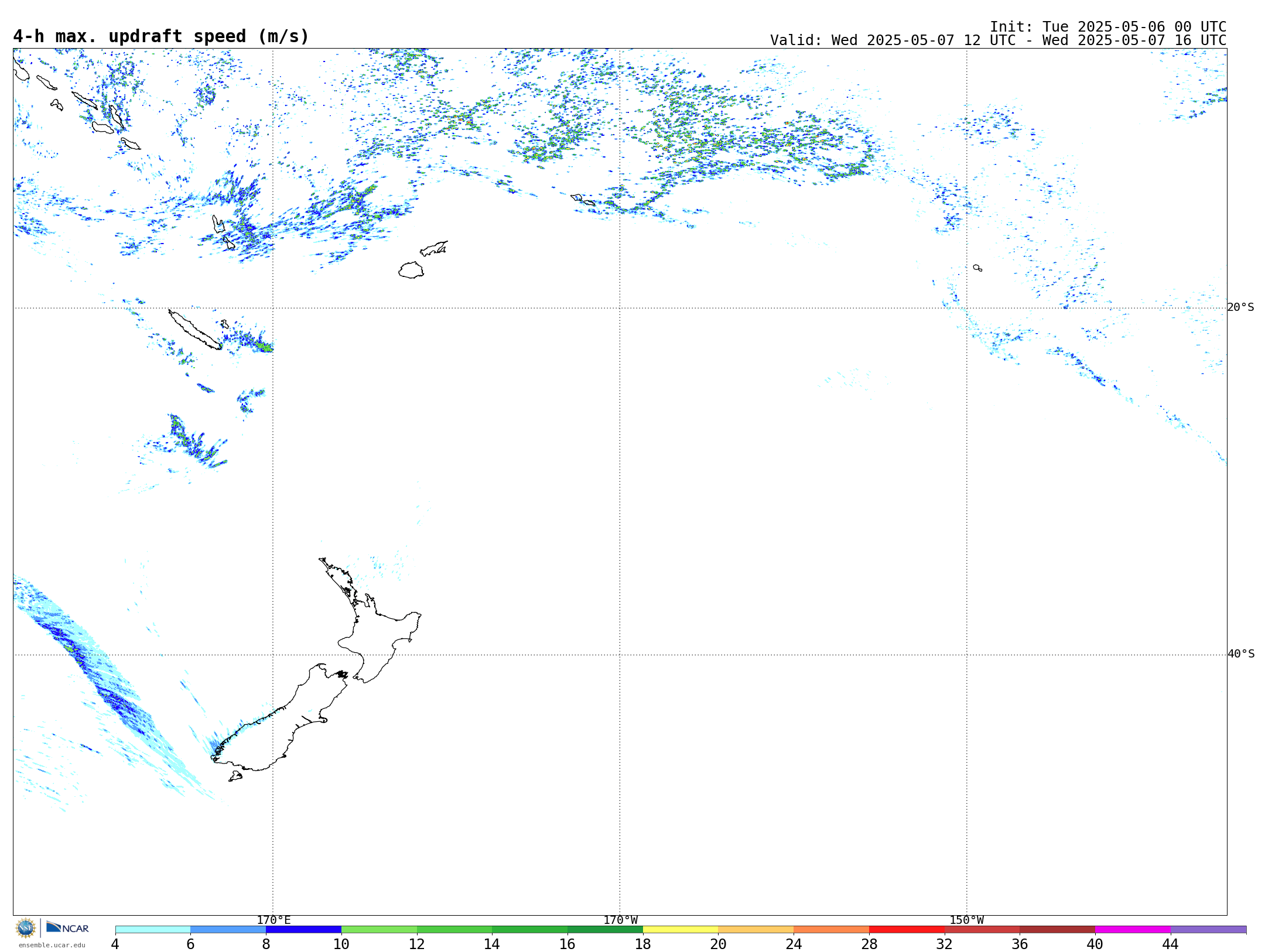This screenshot has width=1265, height=952.
Task: Click colorbar tick label 18
Action: (643, 944)
